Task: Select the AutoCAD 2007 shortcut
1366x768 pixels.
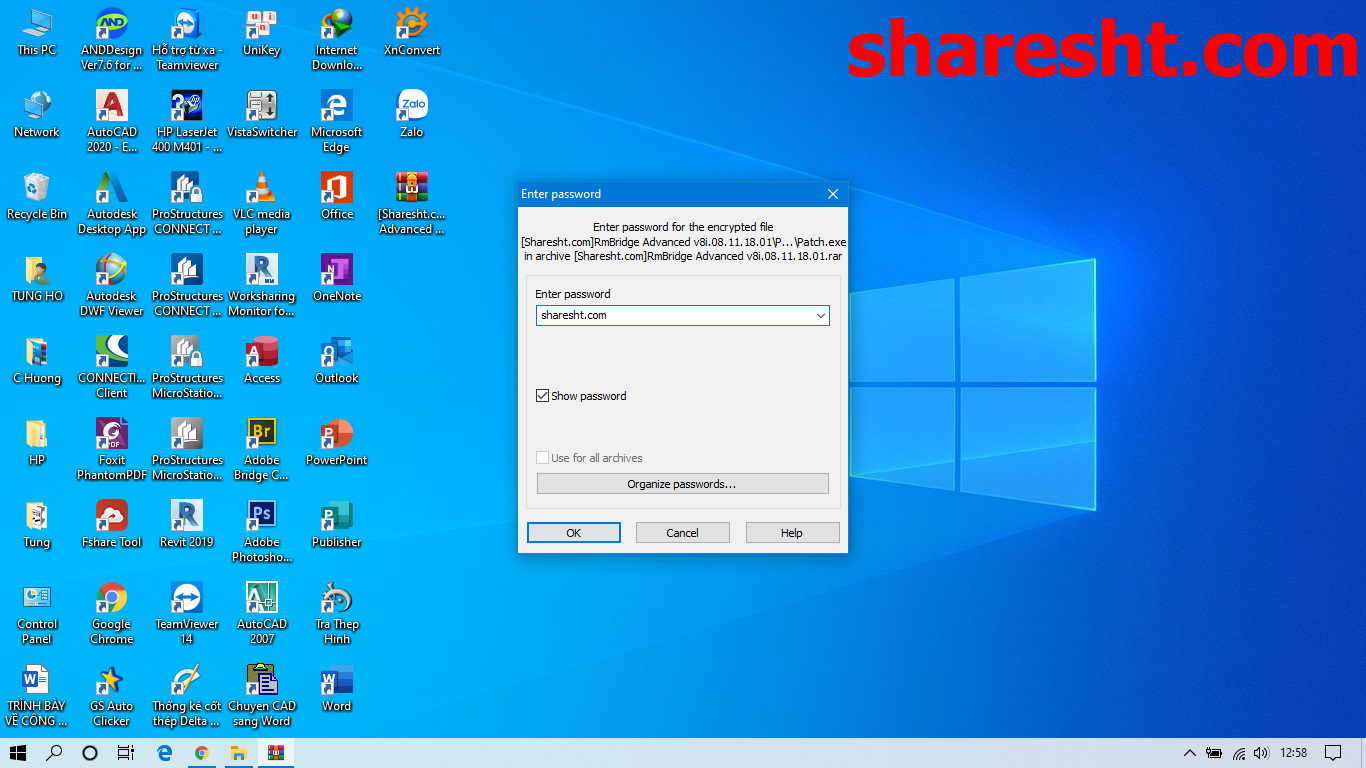Action: coord(262,613)
